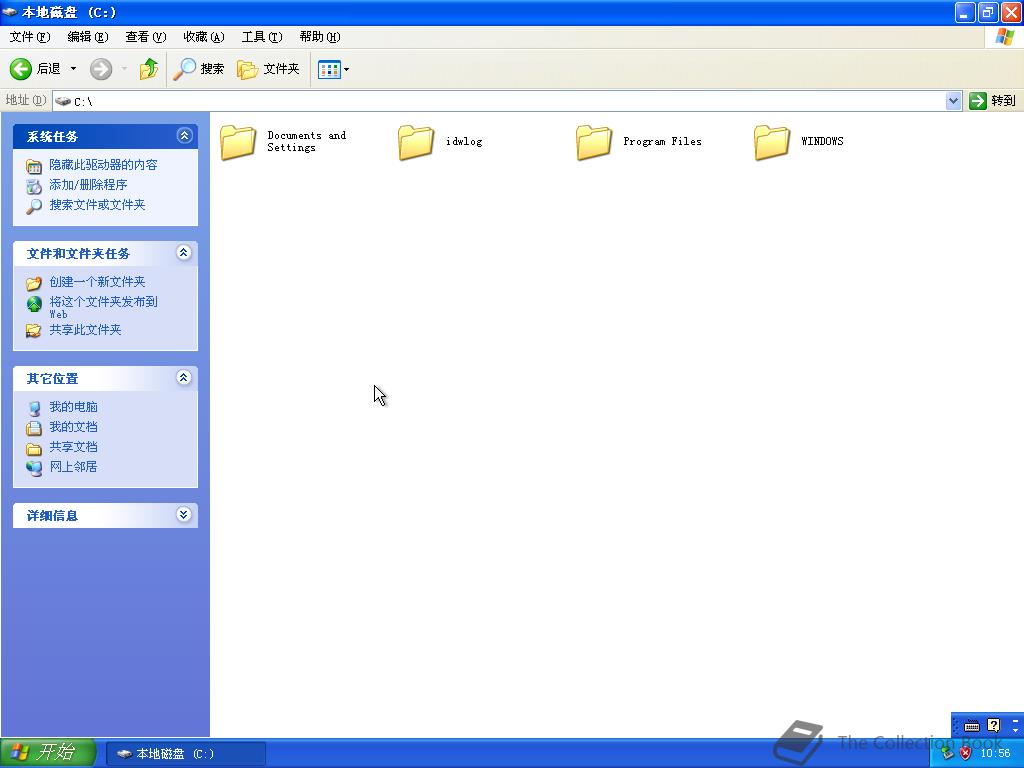The image size is (1024, 768).
Task: Select the WINDOWS folder icon
Action: [x=772, y=142]
